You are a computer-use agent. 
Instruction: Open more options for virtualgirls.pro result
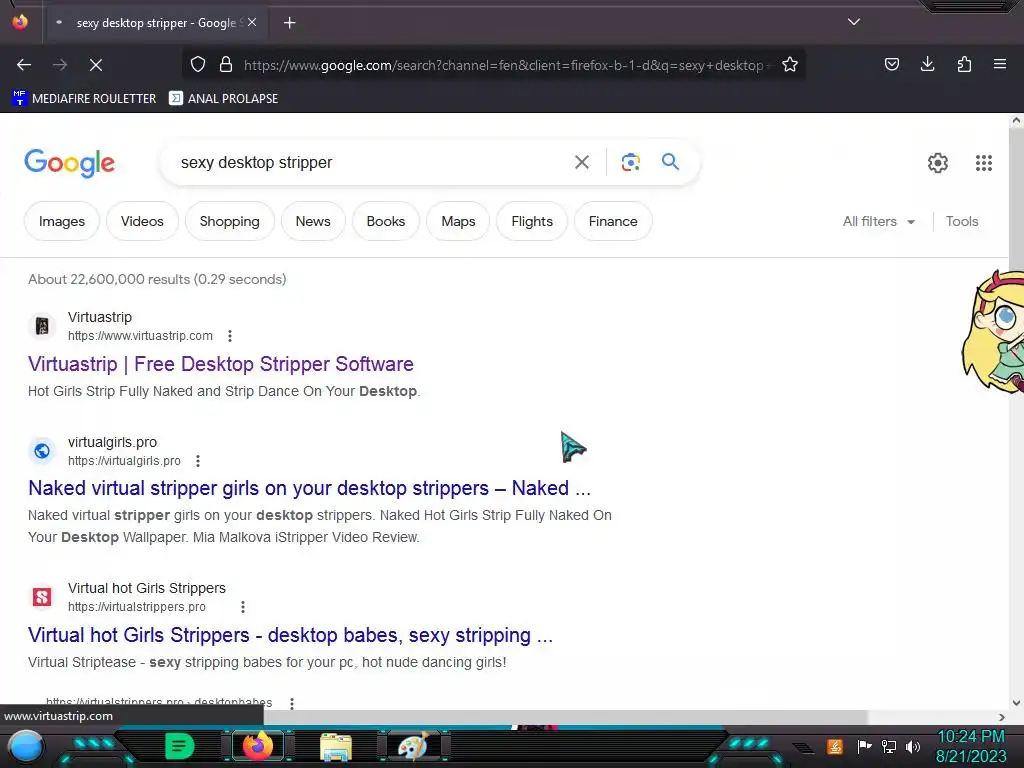[198, 461]
